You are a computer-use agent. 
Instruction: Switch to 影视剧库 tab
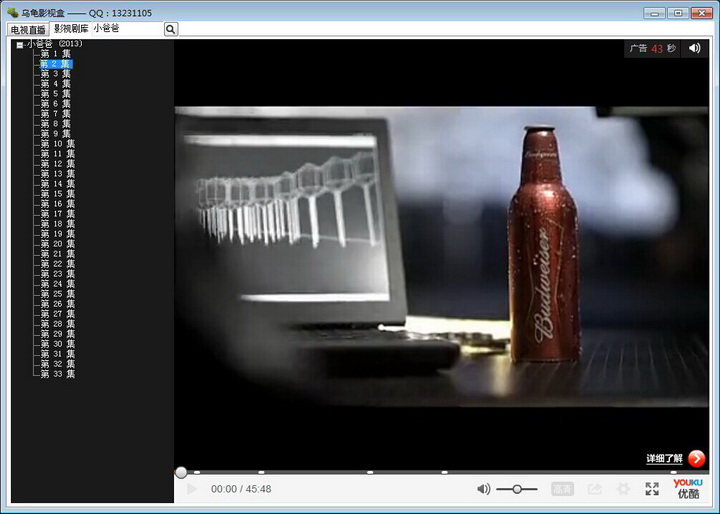pyautogui.click(x=71, y=28)
